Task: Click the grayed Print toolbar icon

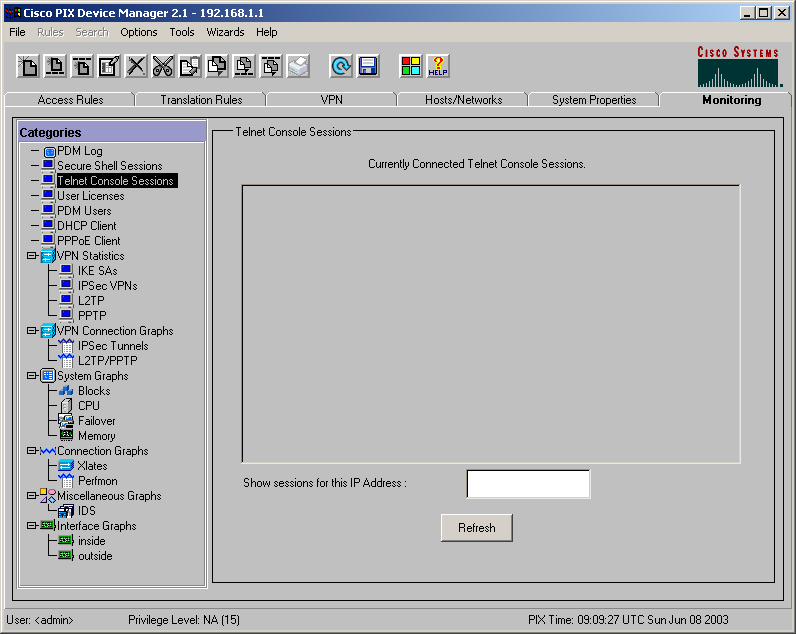Action: (x=298, y=66)
